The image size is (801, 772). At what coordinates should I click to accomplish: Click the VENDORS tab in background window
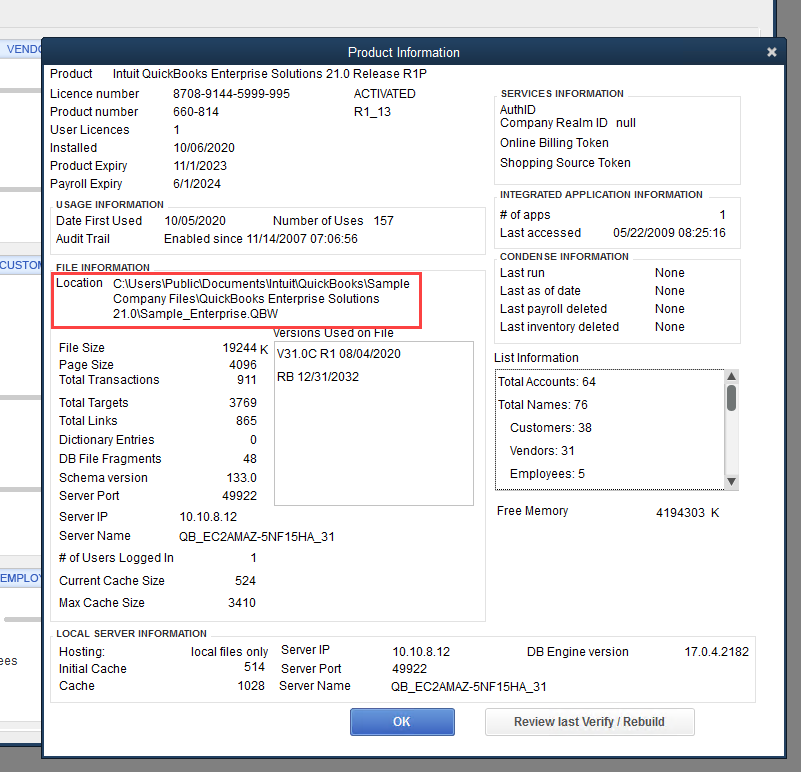[x=21, y=49]
